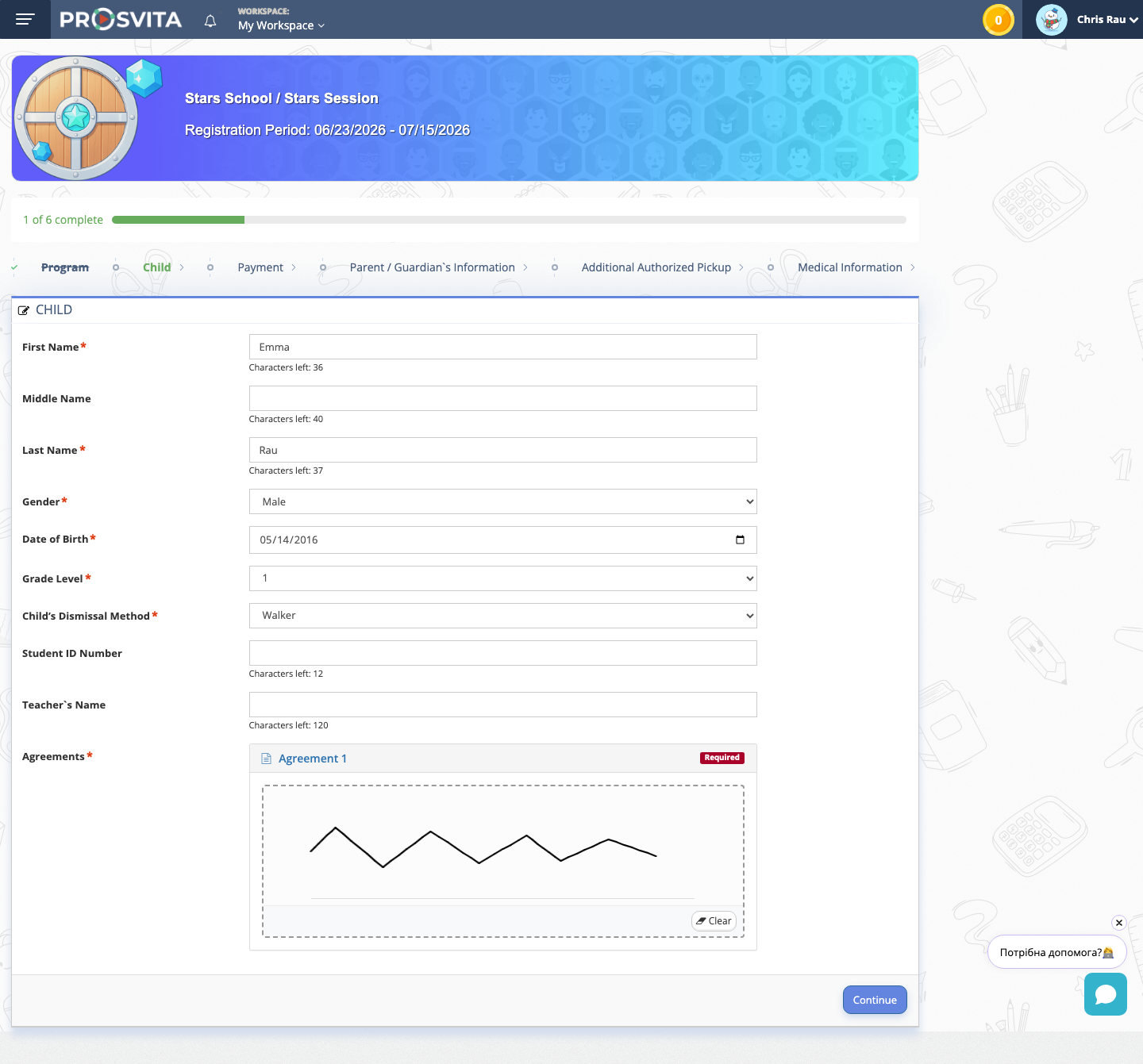The width and height of the screenshot is (1143, 1064).
Task: Clear the signature with Clear button
Action: click(714, 920)
